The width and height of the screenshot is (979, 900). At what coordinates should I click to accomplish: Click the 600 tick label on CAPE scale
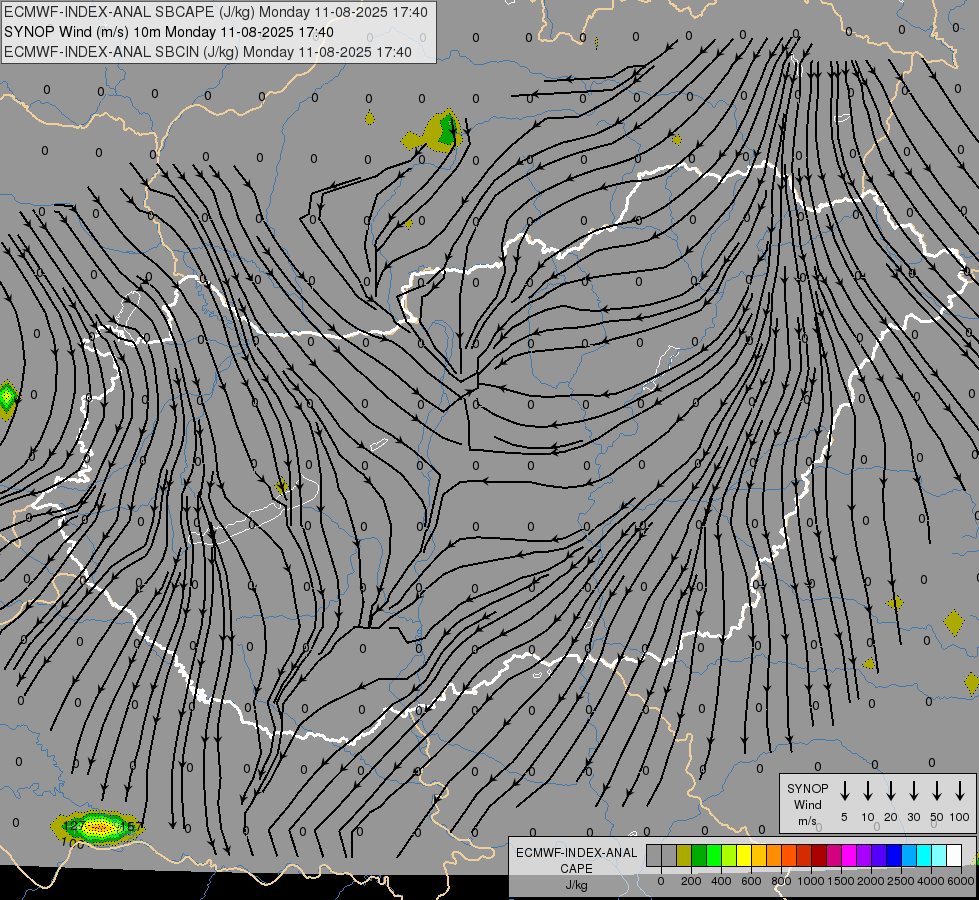[751, 881]
